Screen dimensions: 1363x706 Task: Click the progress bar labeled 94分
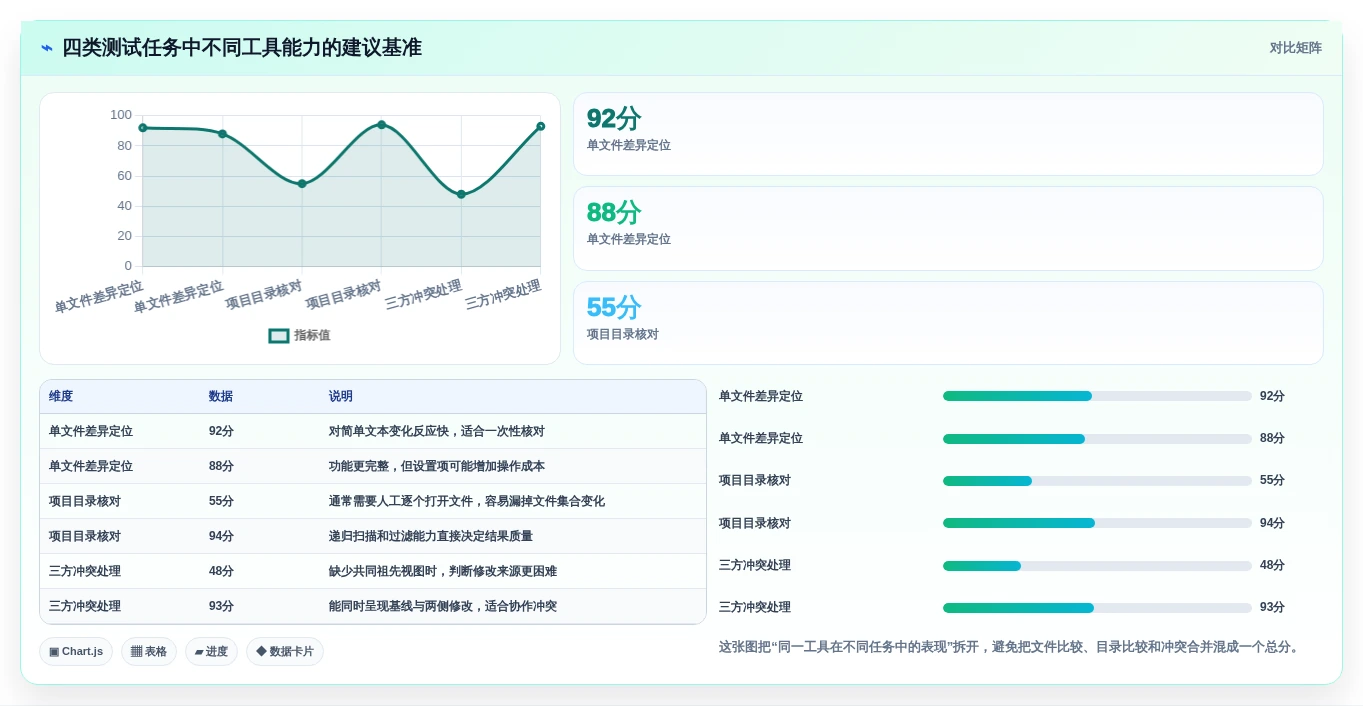click(1097, 523)
